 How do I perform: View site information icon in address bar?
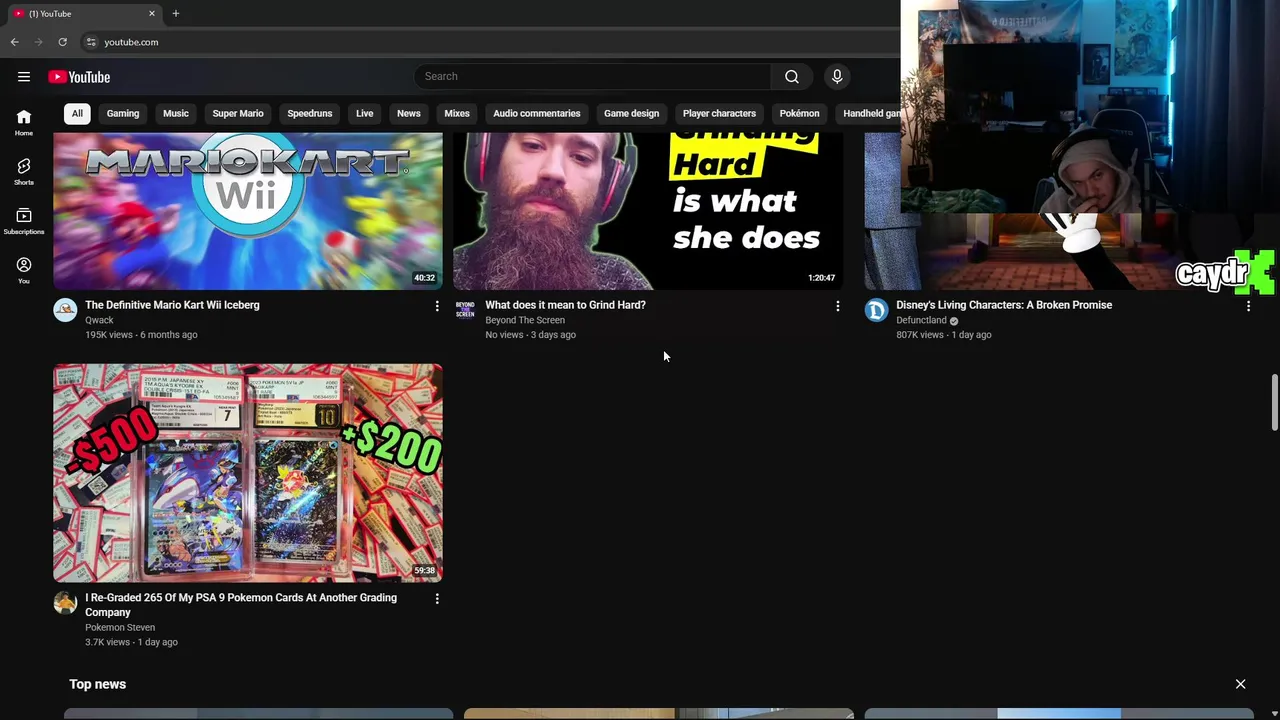(x=91, y=42)
